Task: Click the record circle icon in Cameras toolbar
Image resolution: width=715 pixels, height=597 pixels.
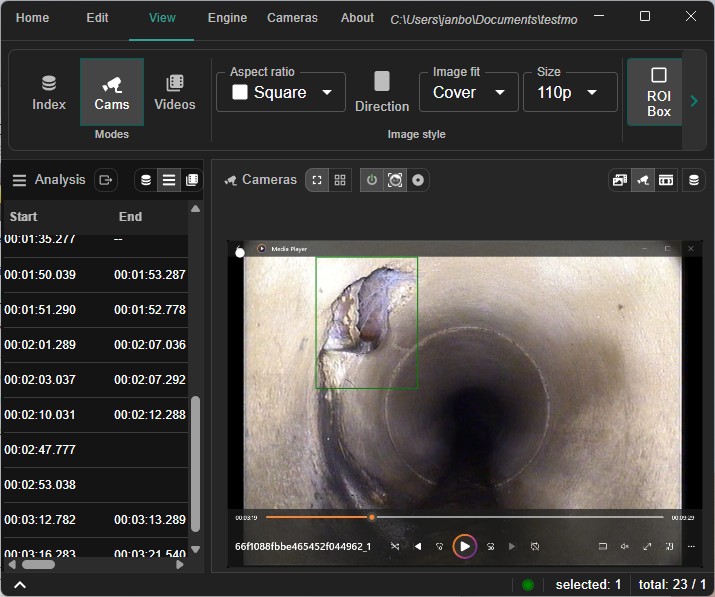Action: (x=418, y=180)
